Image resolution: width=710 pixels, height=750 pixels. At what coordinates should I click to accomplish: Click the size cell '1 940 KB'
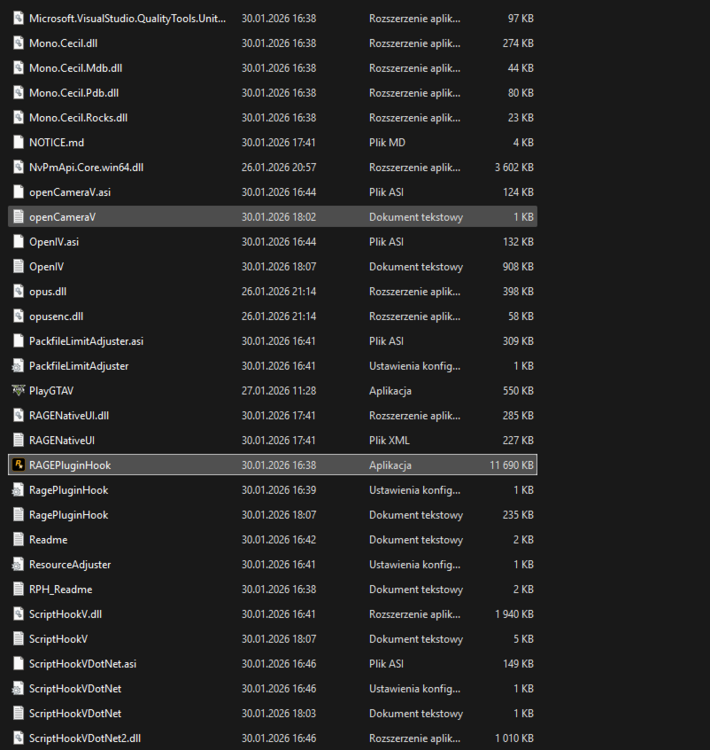click(514, 614)
